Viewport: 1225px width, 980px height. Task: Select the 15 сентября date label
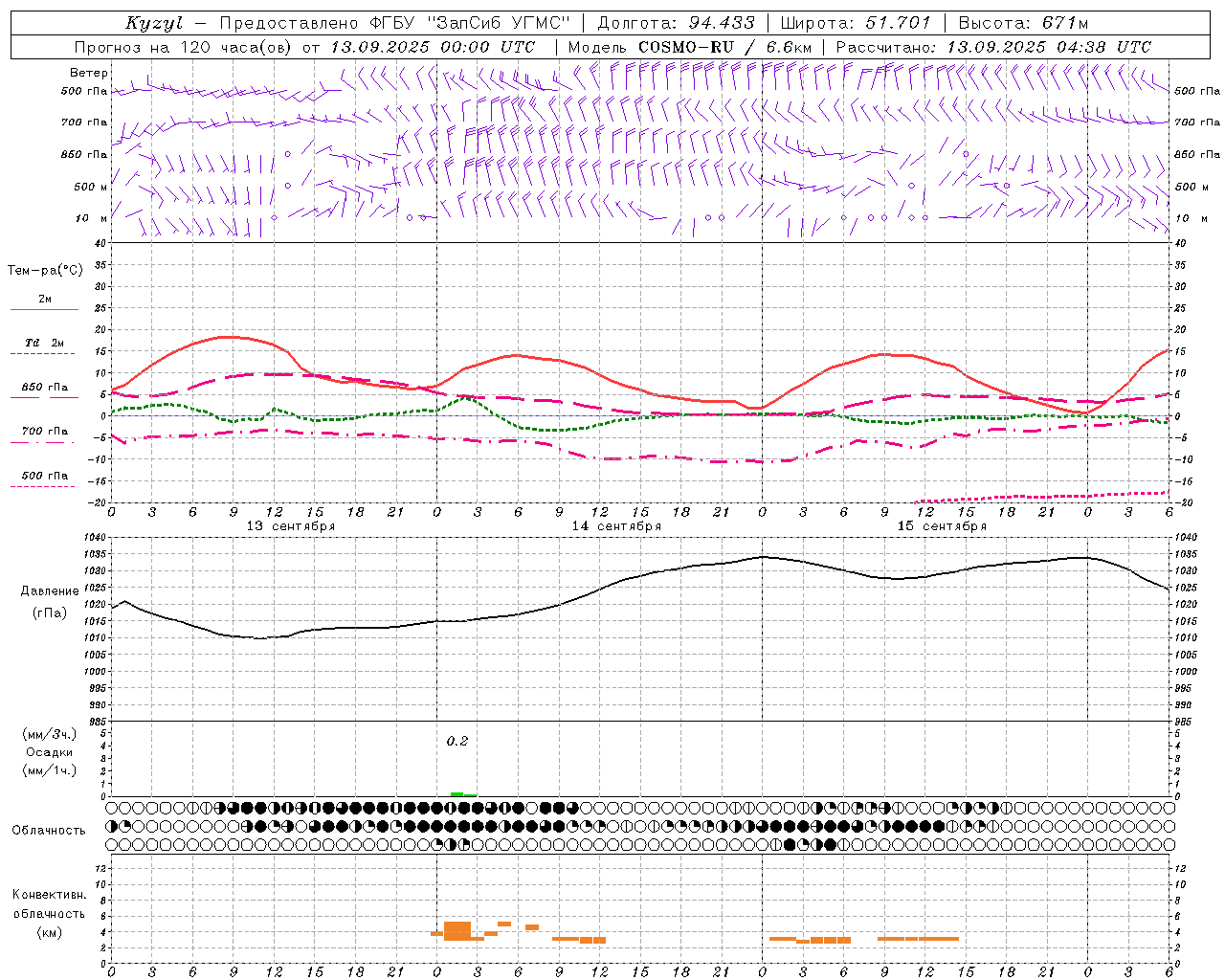pyautogui.click(x=942, y=526)
